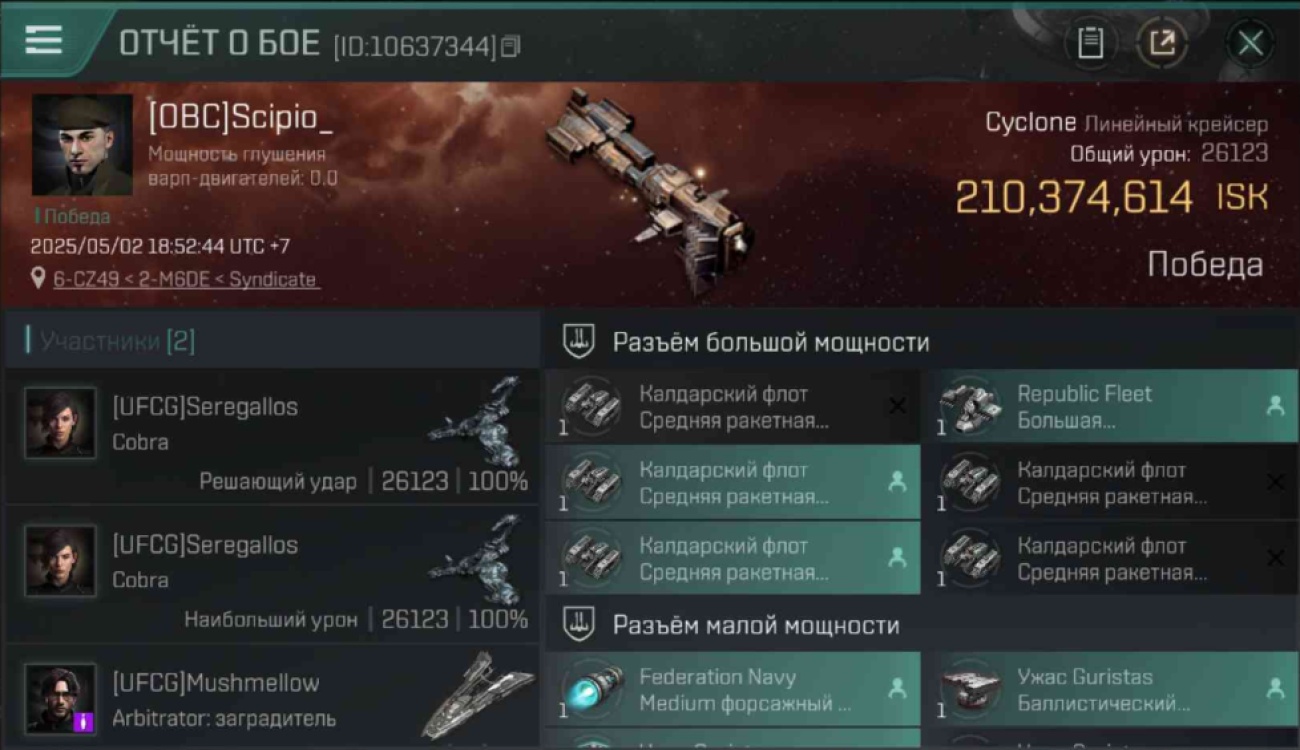
Task: Share the battle report via export icon
Action: tap(1162, 42)
